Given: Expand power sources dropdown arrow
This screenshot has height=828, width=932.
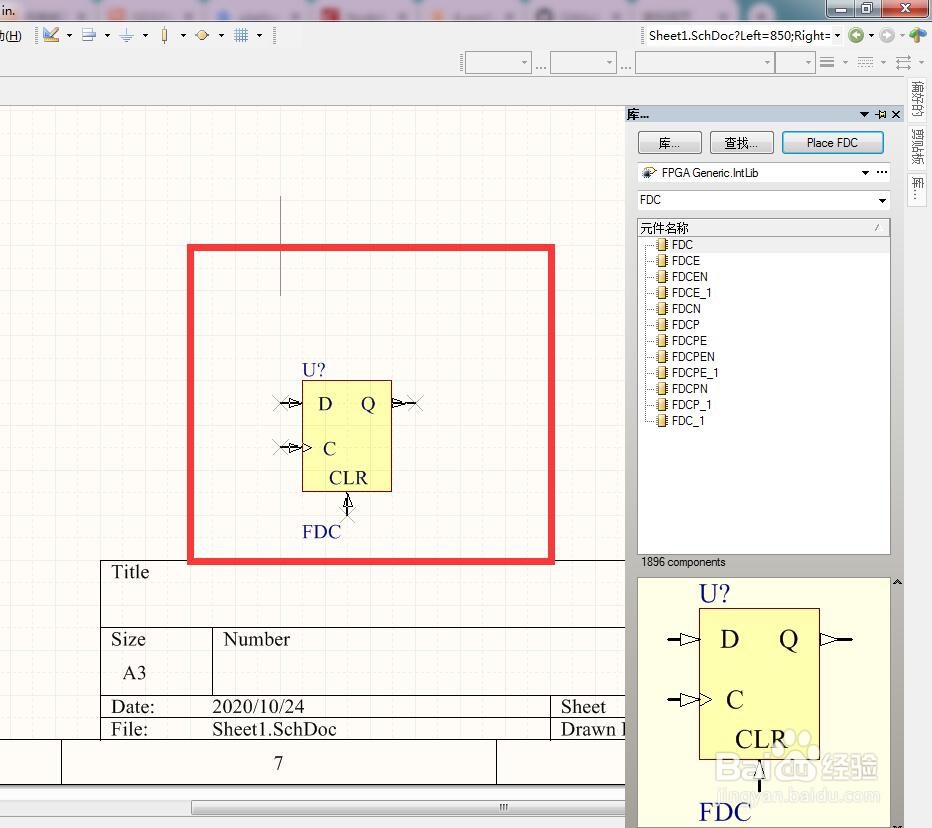Looking at the screenshot, I should 145,36.
